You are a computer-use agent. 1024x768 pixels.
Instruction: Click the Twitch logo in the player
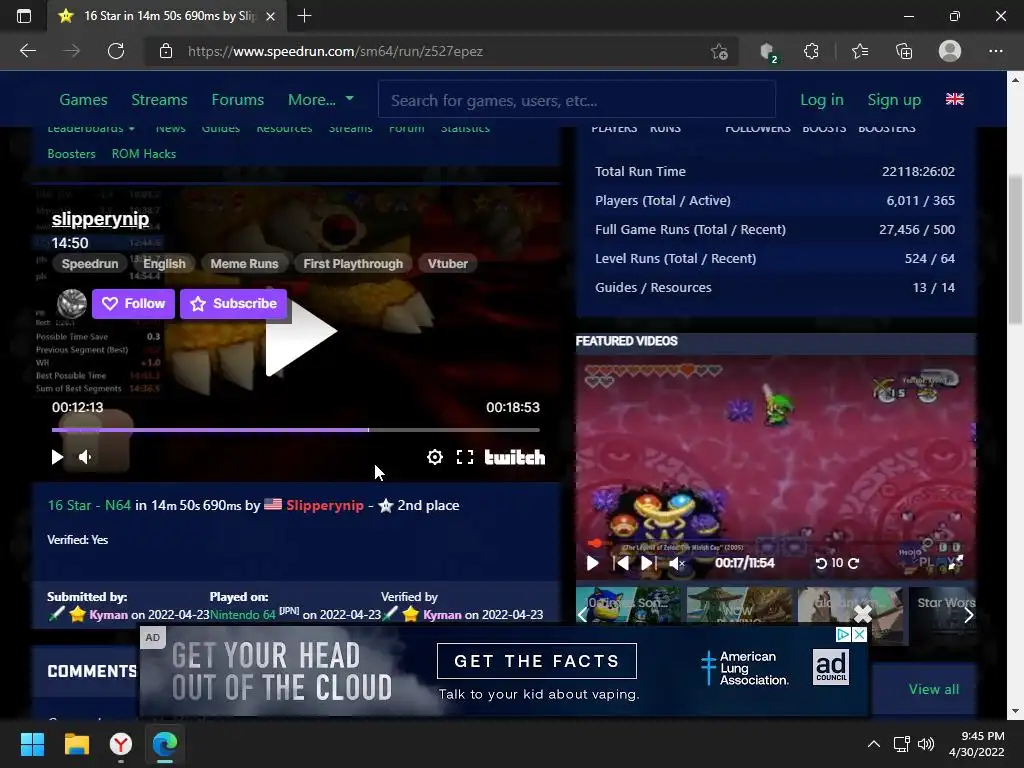[x=515, y=457]
